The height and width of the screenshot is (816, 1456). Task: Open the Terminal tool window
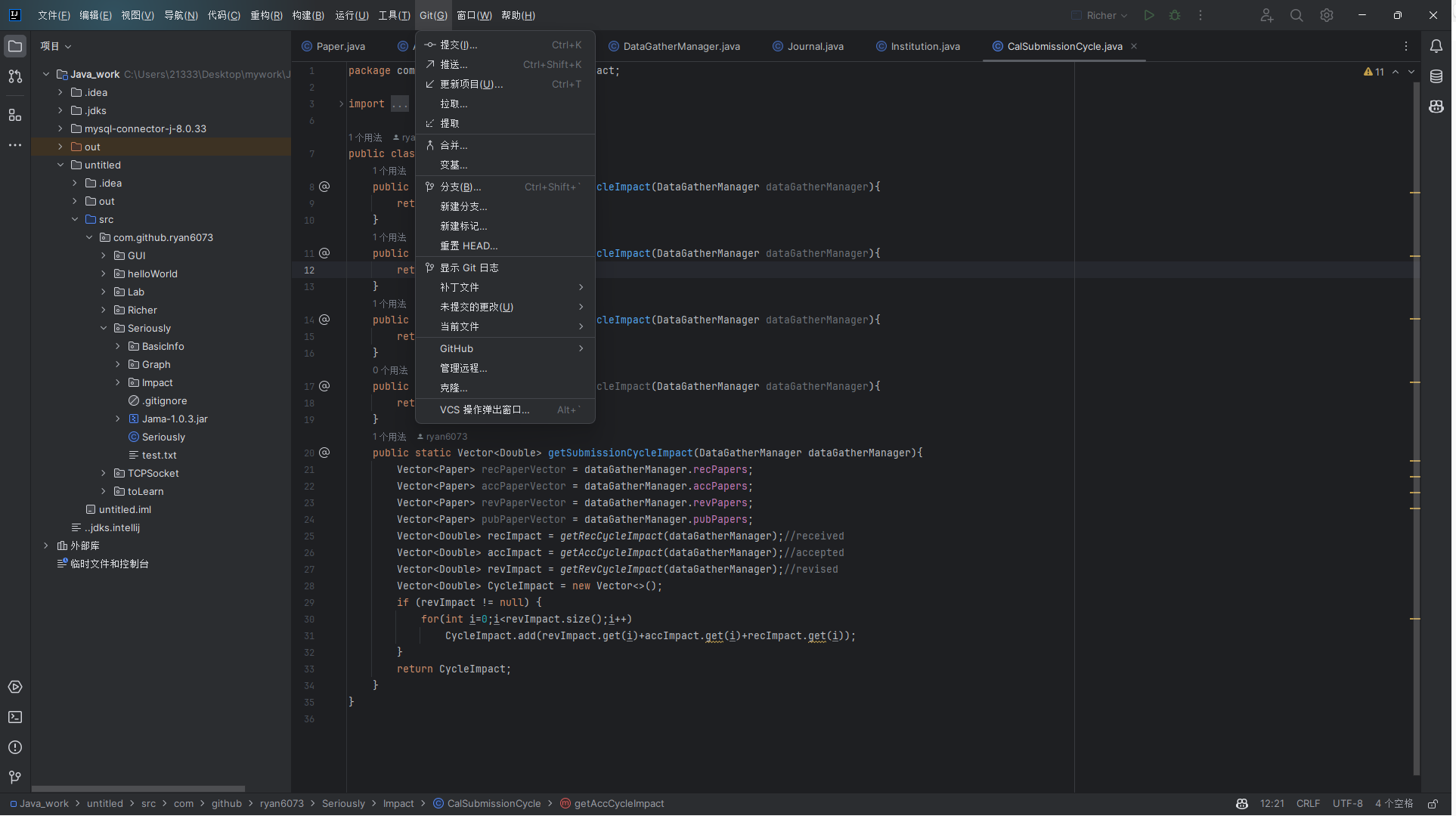(15, 718)
